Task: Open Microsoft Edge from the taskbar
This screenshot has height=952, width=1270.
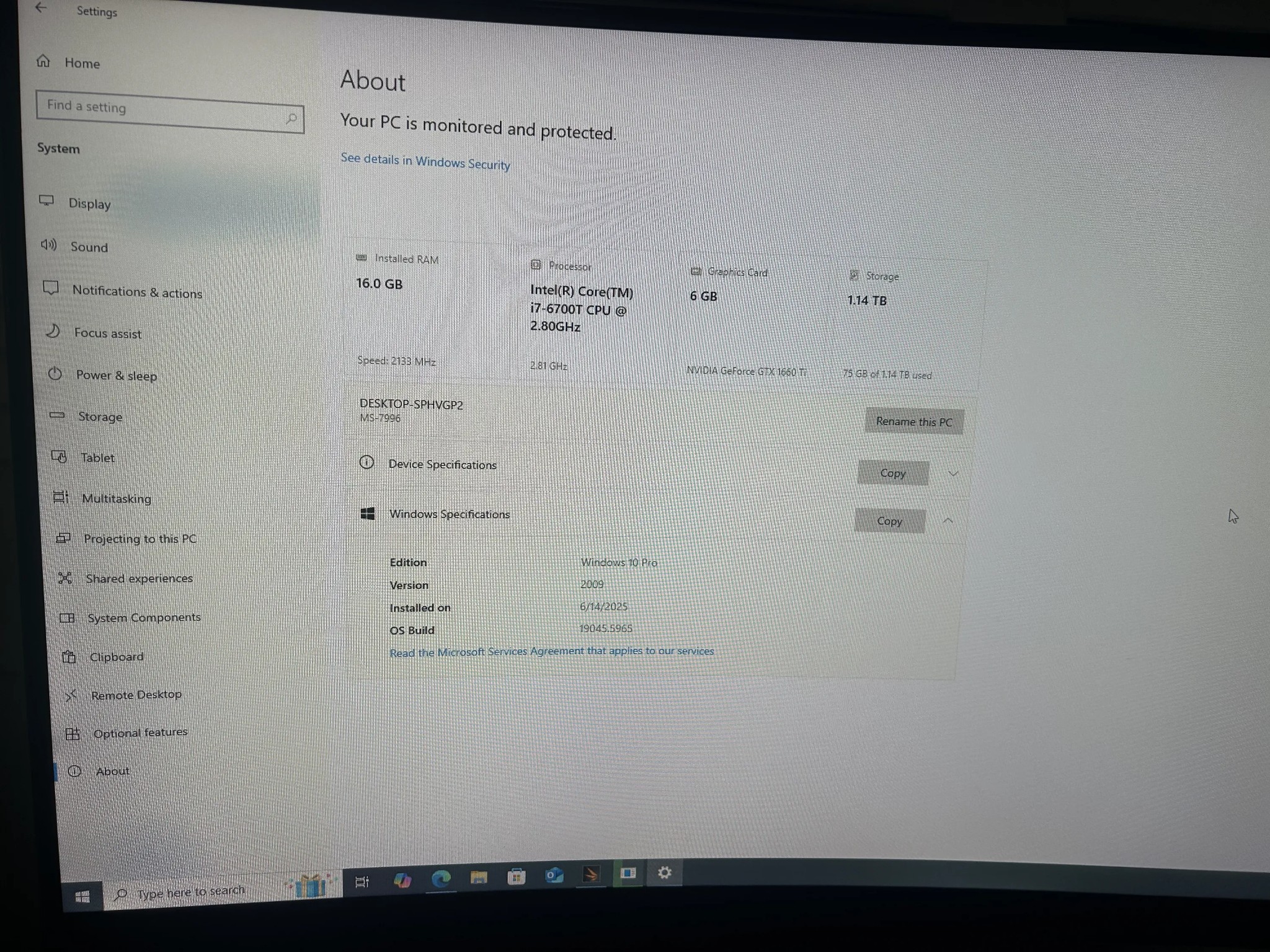Action: (x=441, y=878)
